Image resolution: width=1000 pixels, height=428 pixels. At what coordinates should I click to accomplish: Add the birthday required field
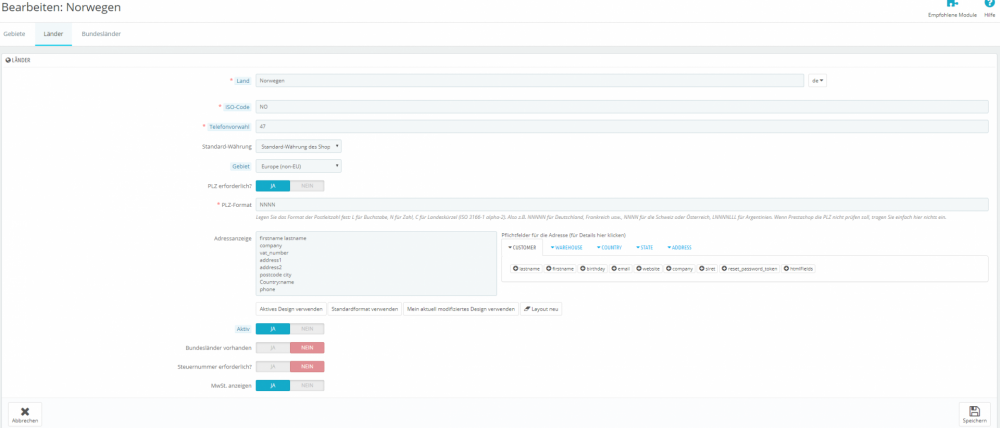[x=593, y=269]
